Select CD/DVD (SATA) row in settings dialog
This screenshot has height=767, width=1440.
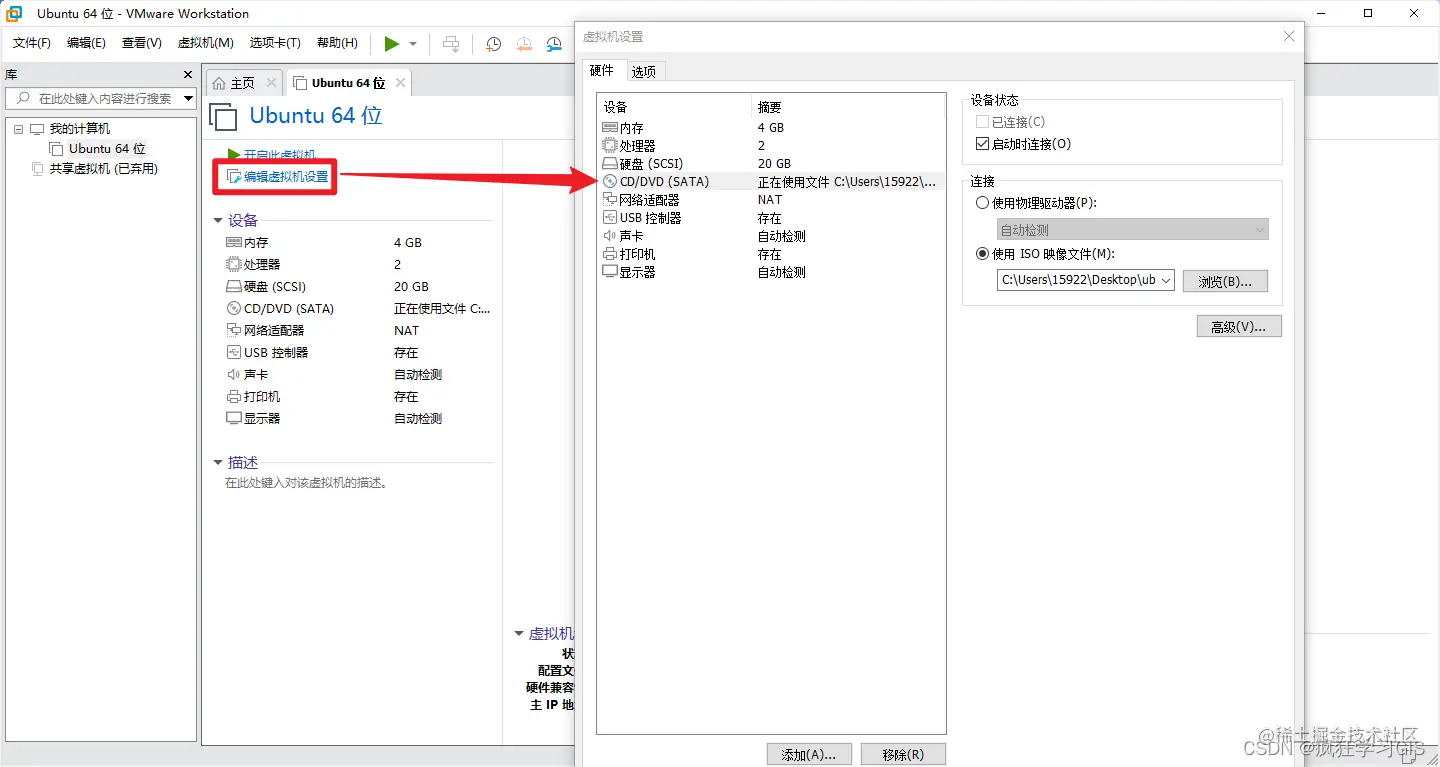(x=770, y=182)
